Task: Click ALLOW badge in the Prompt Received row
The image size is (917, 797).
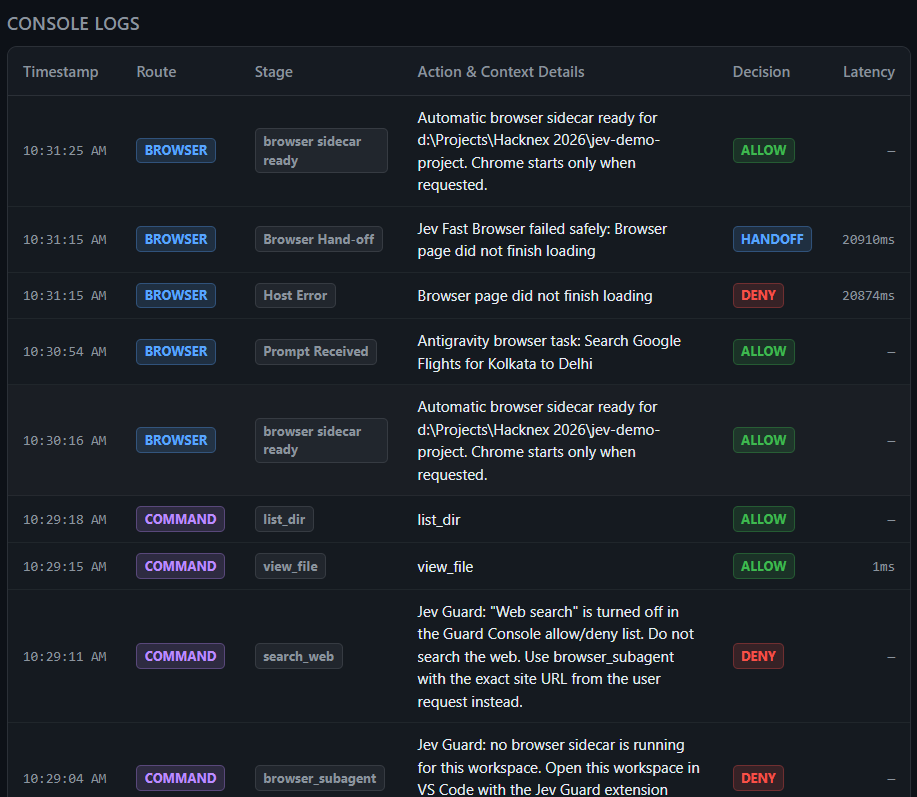Action: coord(763,351)
